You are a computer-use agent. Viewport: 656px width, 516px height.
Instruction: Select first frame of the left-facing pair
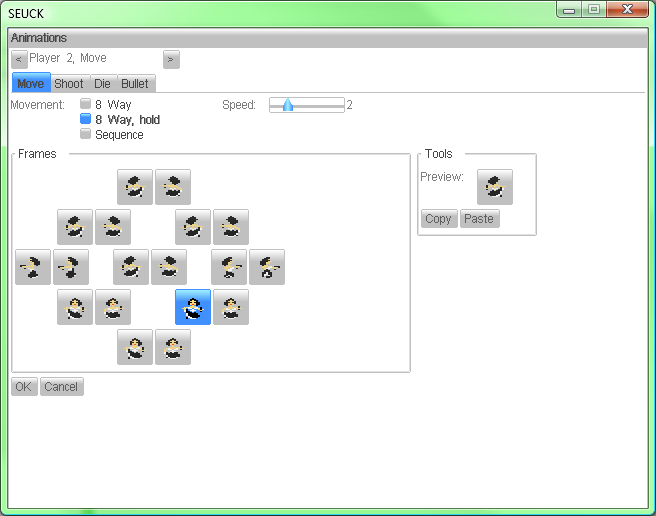pyautogui.click(x=33, y=267)
